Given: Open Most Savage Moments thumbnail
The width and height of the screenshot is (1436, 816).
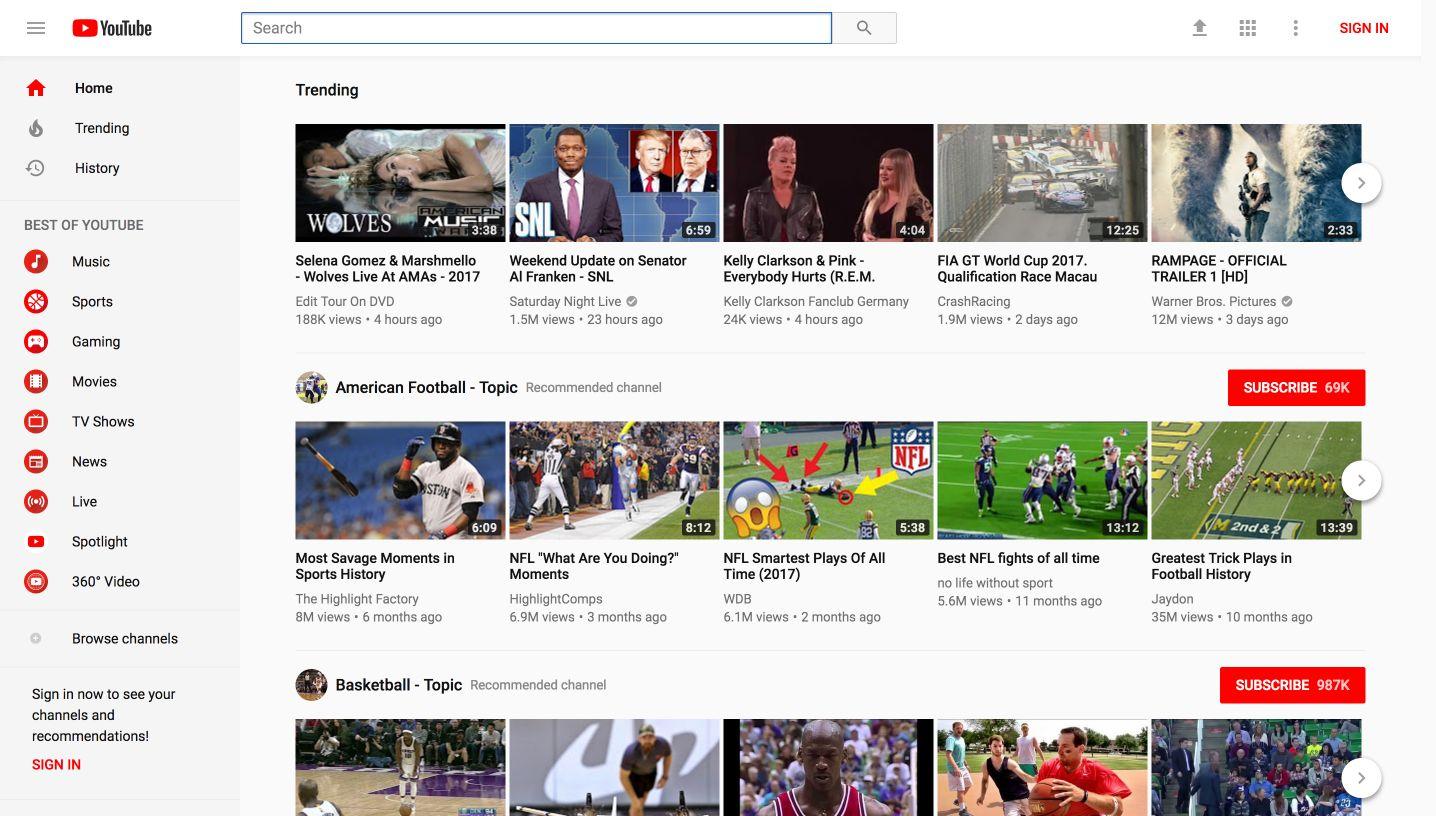Looking at the screenshot, I should [400, 480].
